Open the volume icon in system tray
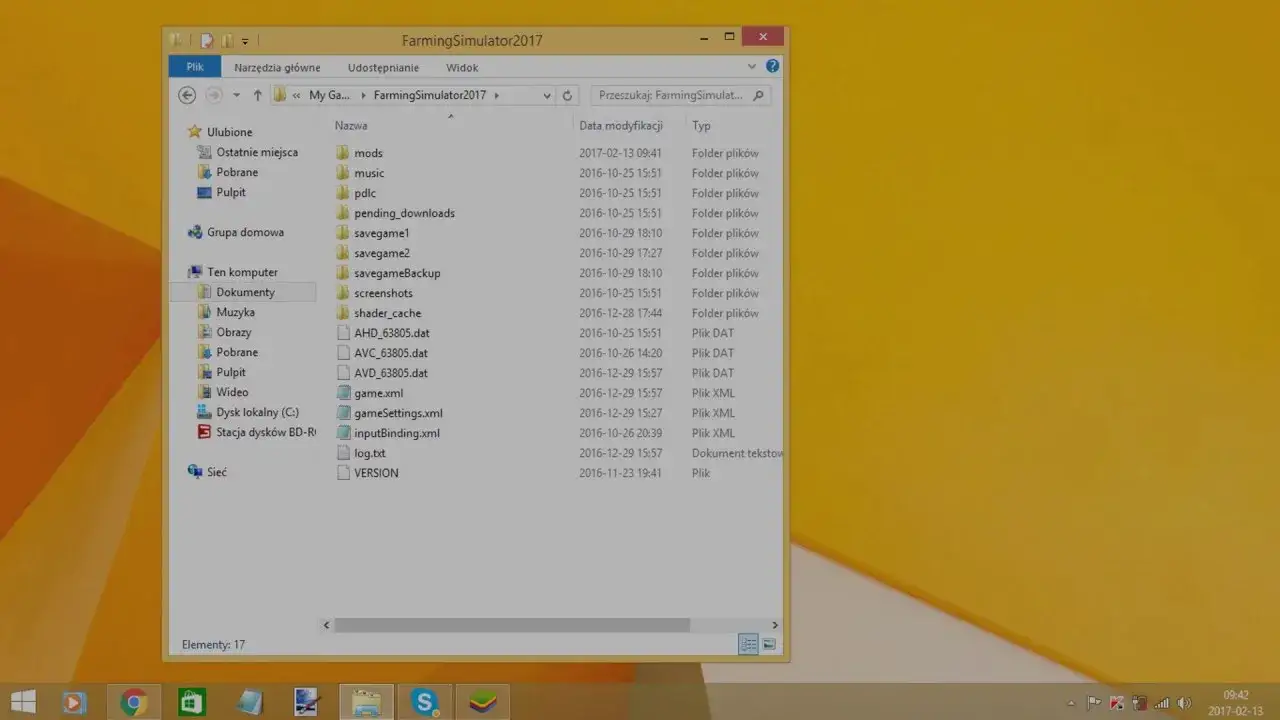Screen dimensions: 1280x720 [1184, 703]
